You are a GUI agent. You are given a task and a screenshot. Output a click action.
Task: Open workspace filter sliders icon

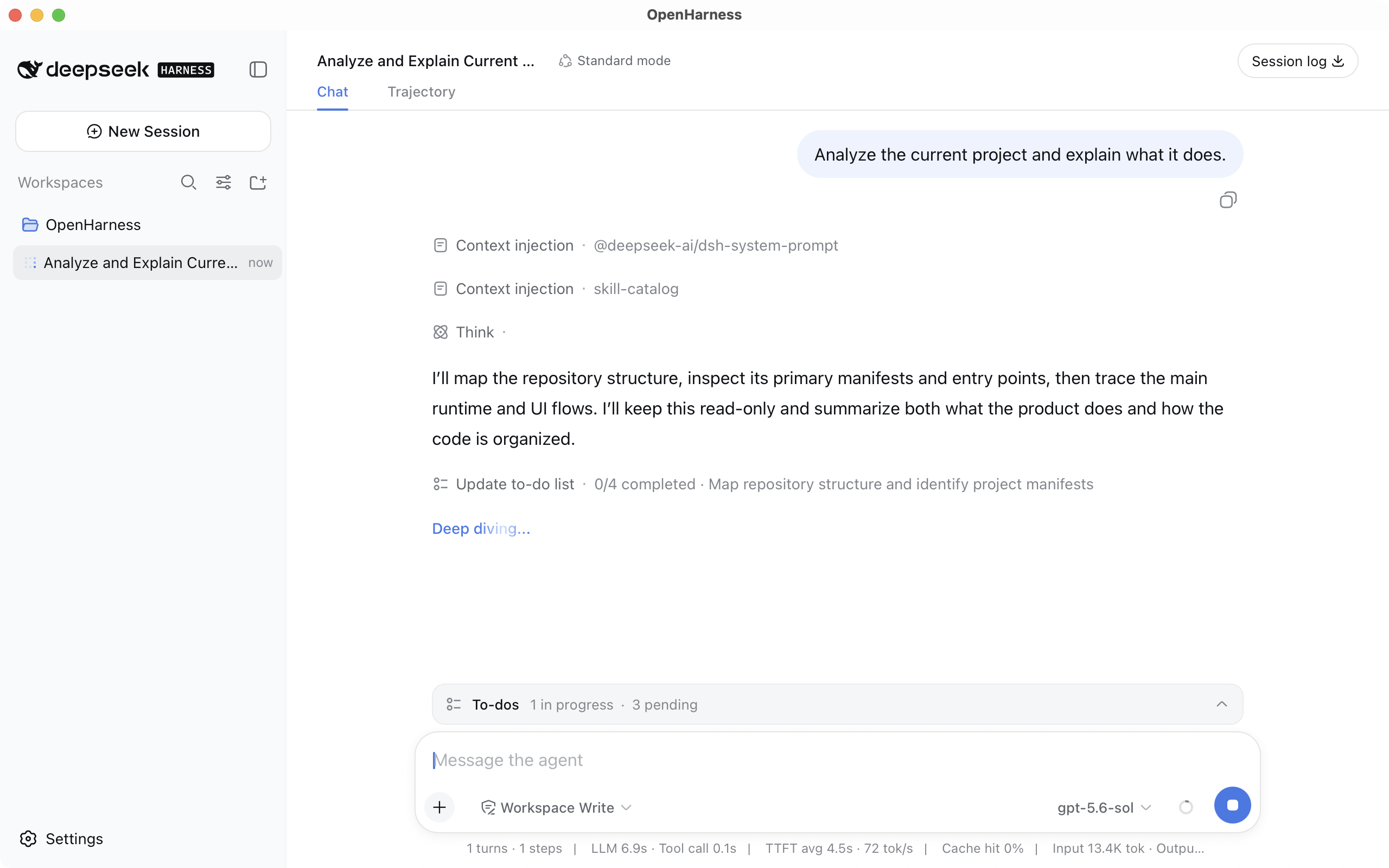coord(224,183)
